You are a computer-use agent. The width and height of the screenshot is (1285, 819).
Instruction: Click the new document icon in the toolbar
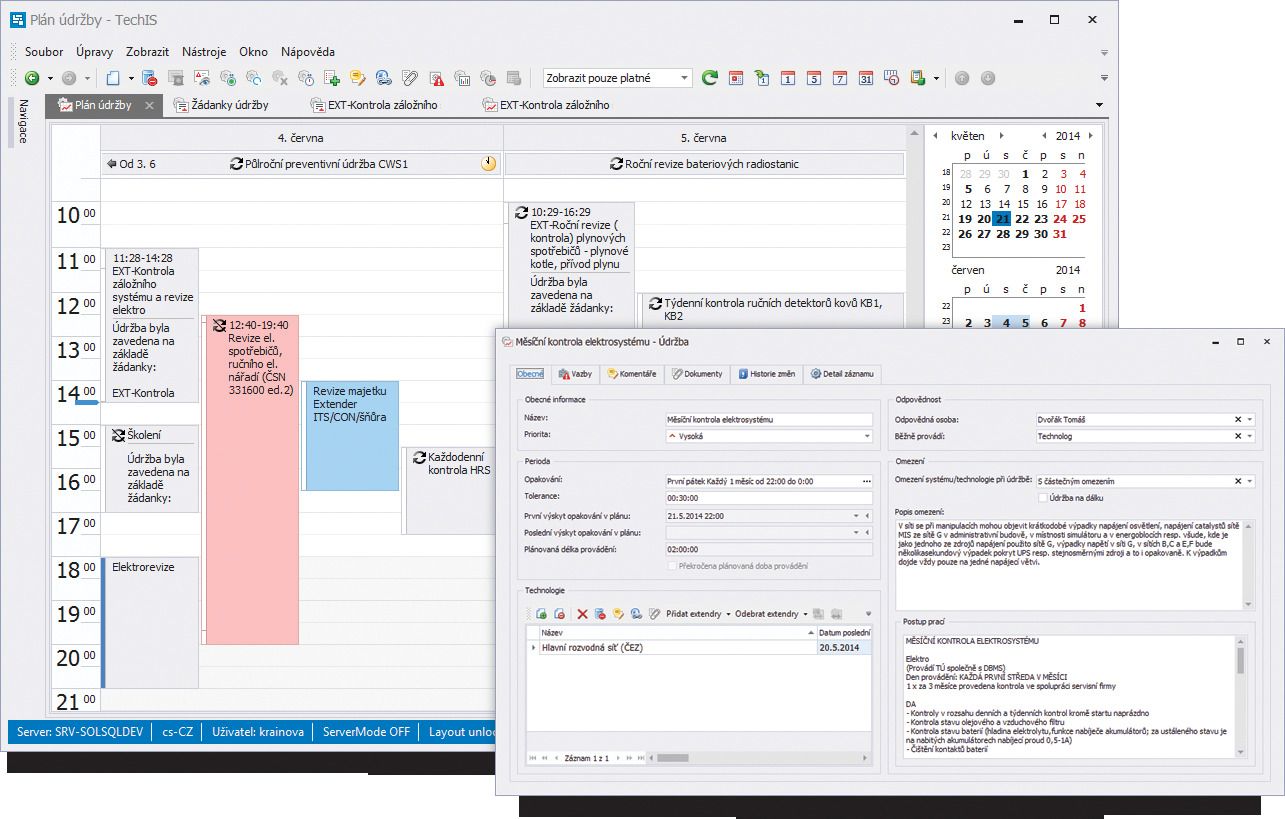point(114,77)
